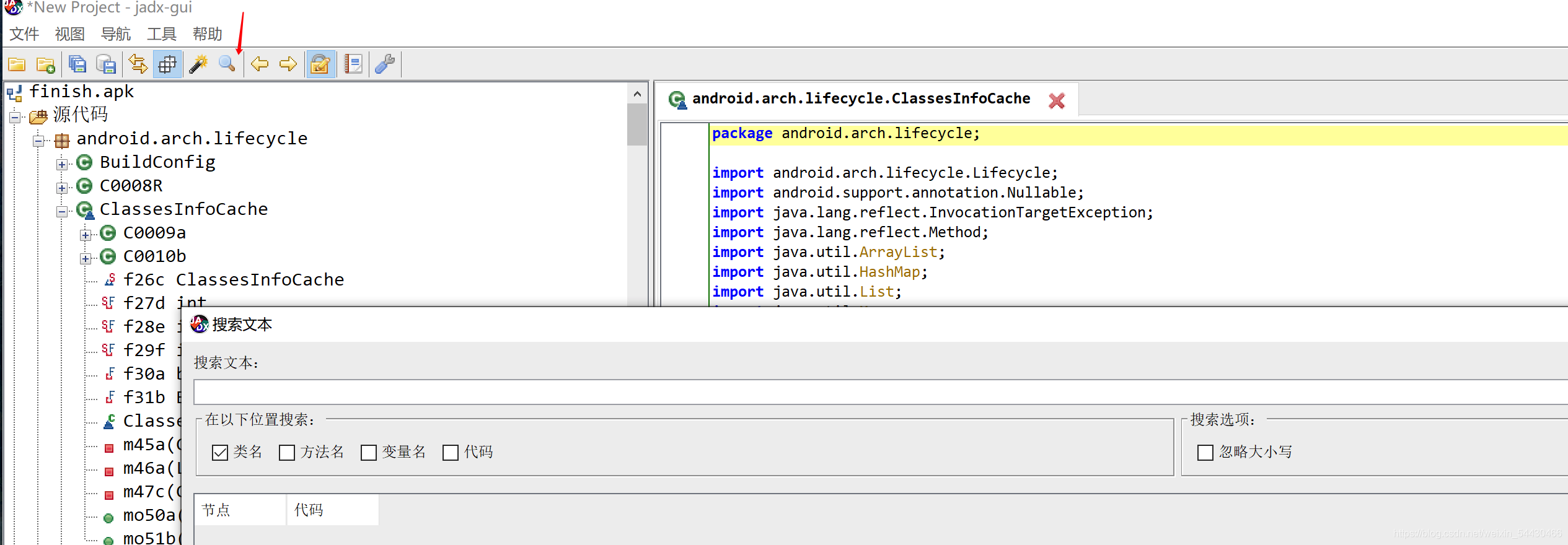Collapse the android.arch.lifecycle package node
The image size is (1568, 545).
tap(38, 141)
